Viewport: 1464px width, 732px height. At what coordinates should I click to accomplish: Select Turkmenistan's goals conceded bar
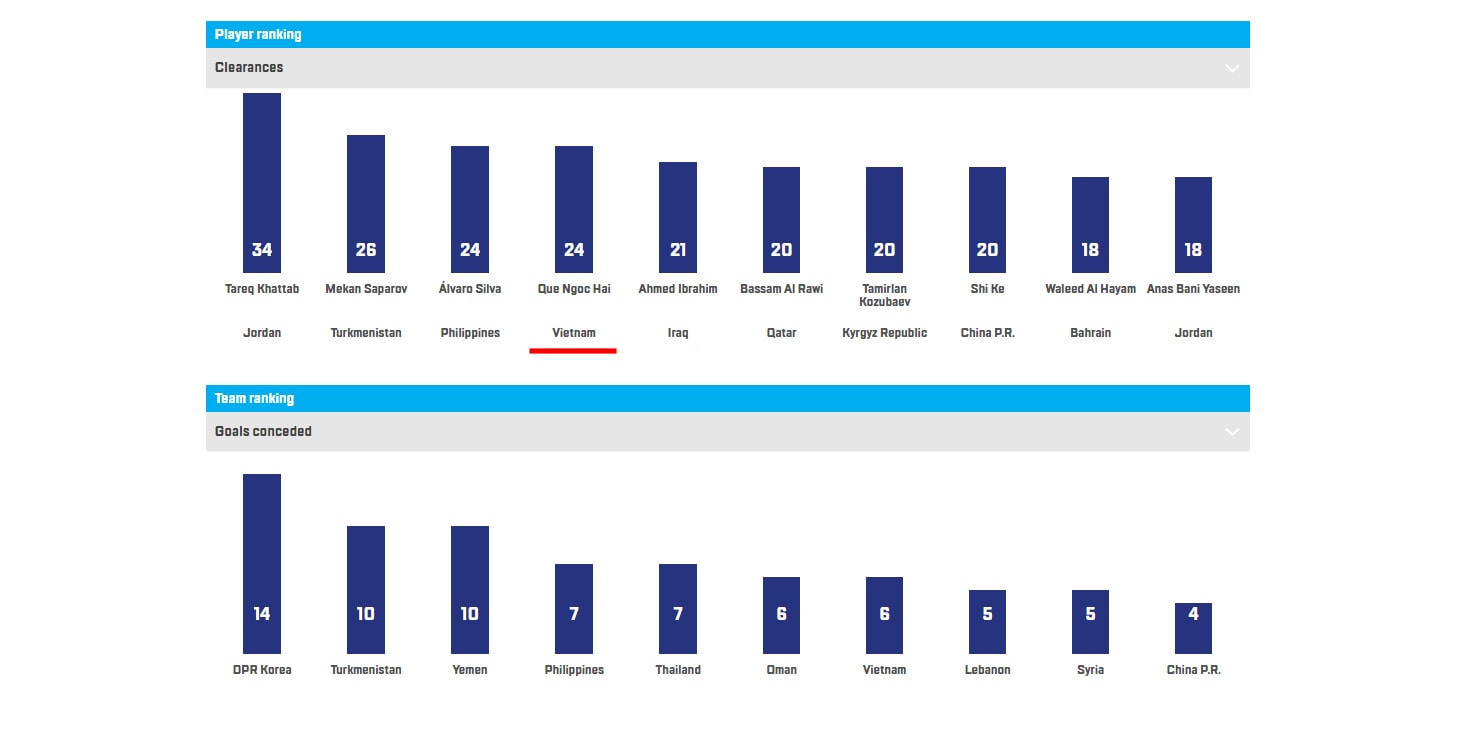pyautogui.click(x=366, y=590)
